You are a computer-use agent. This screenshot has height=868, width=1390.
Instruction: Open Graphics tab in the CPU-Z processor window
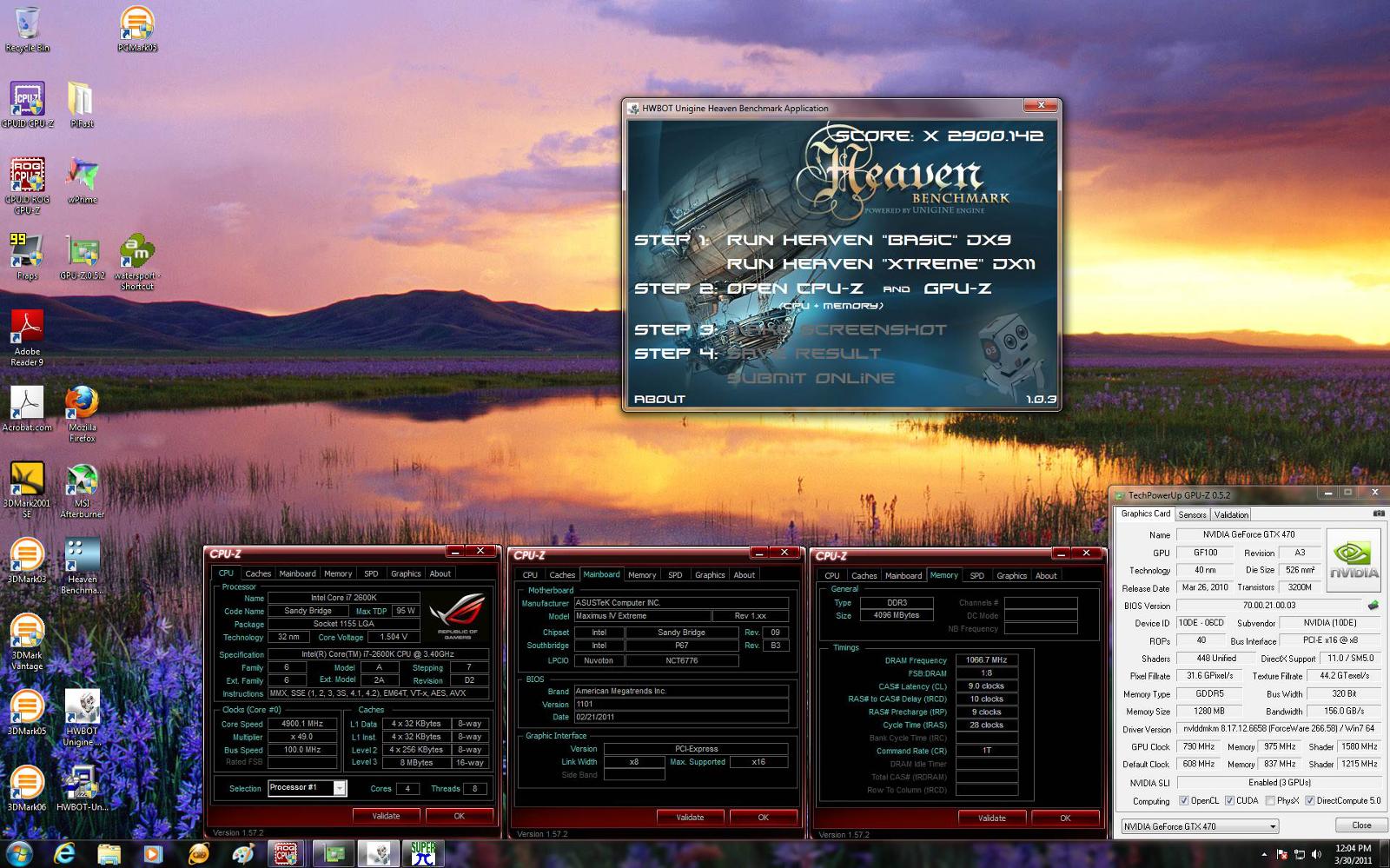click(x=406, y=573)
